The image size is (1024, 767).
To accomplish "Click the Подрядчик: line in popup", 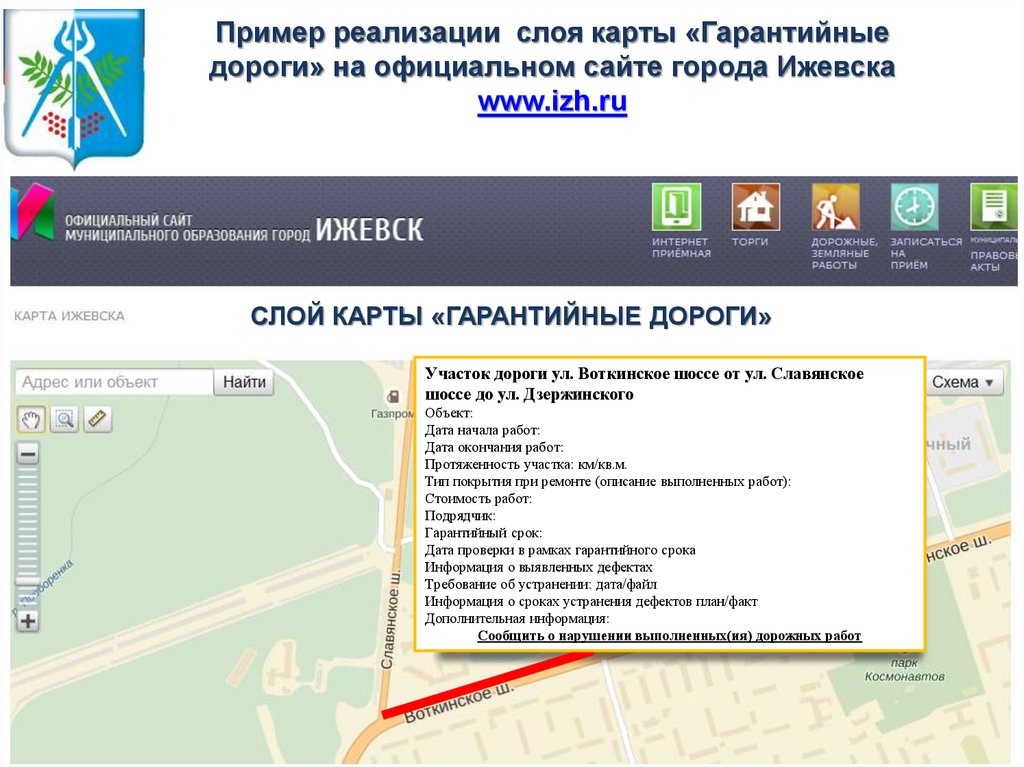I will click(x=460, y=516).
